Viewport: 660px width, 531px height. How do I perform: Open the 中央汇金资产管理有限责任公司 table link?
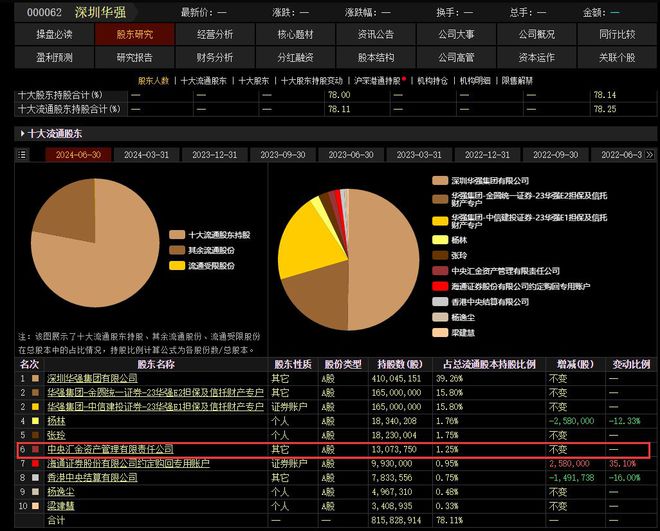(x=110, y=449)
